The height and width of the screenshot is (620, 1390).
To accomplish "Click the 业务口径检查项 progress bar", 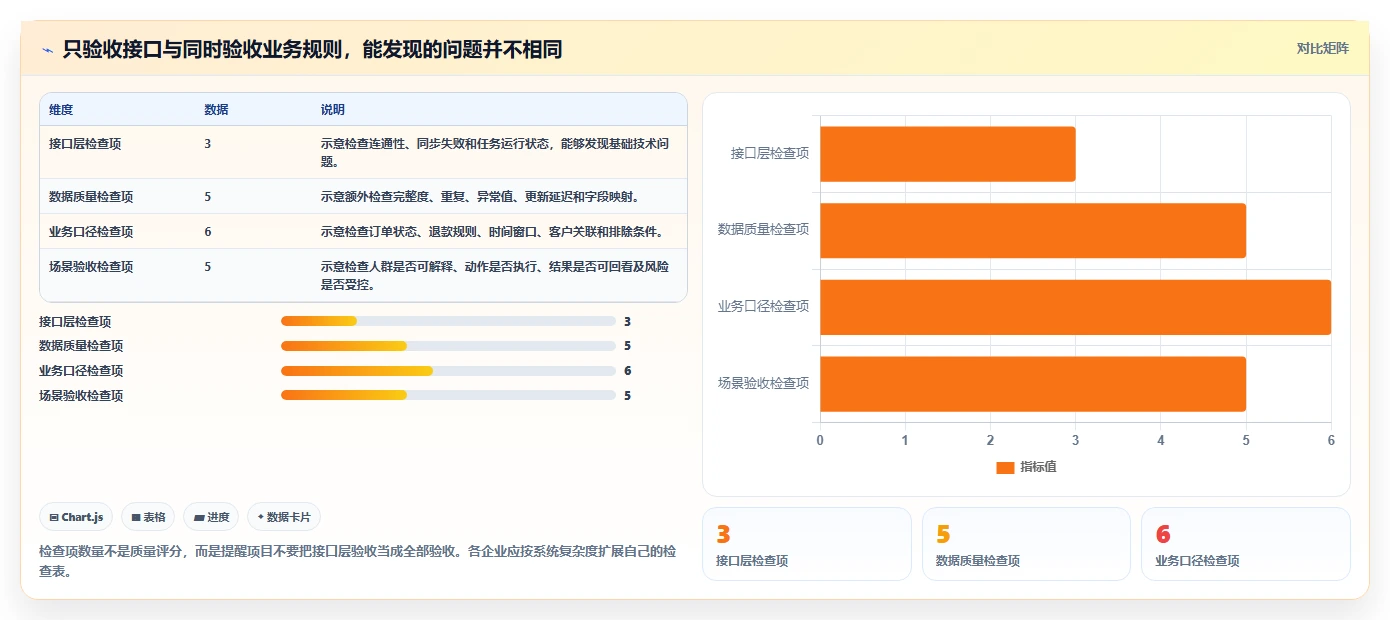I will pos(448,371).
